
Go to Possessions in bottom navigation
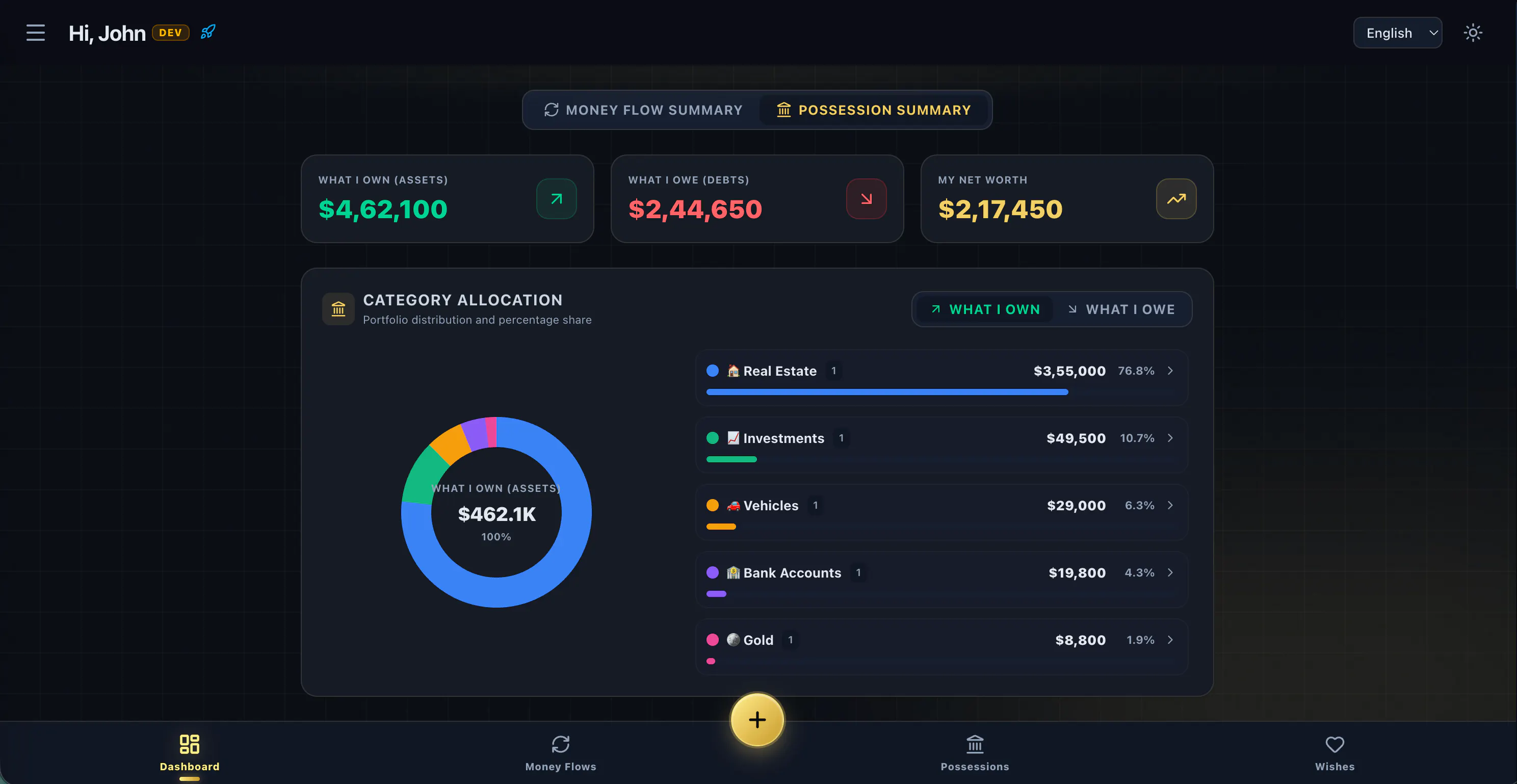975,753
